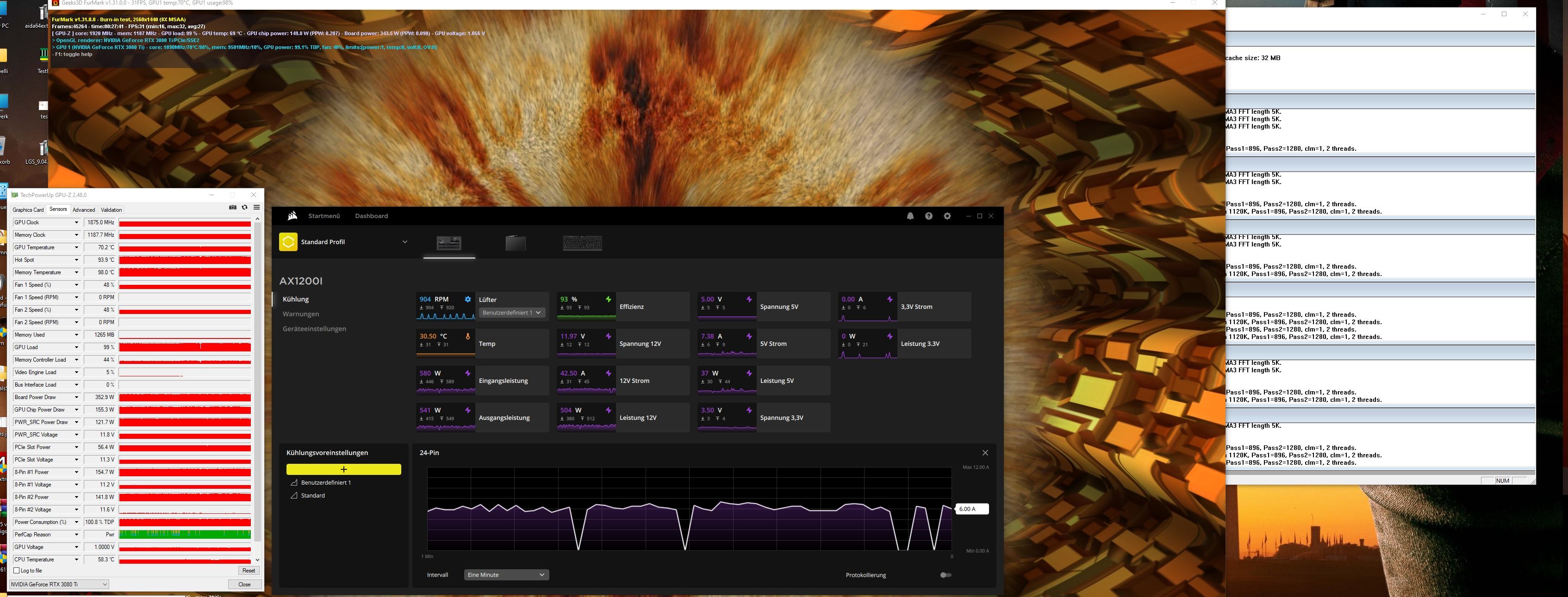
Task: Click the Corsair sails logo
Action: pos(292,216)
